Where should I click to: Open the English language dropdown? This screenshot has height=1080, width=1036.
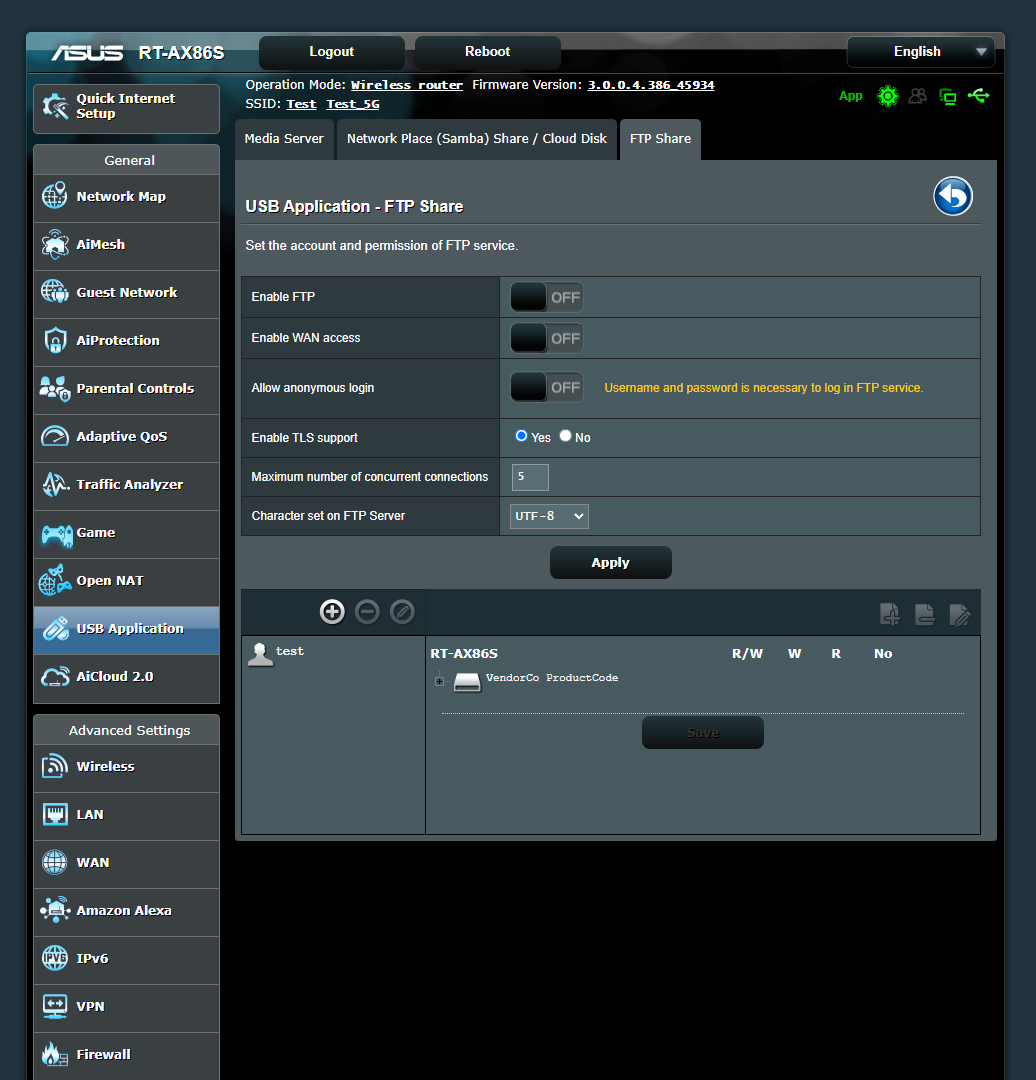[x=920, y=52]
